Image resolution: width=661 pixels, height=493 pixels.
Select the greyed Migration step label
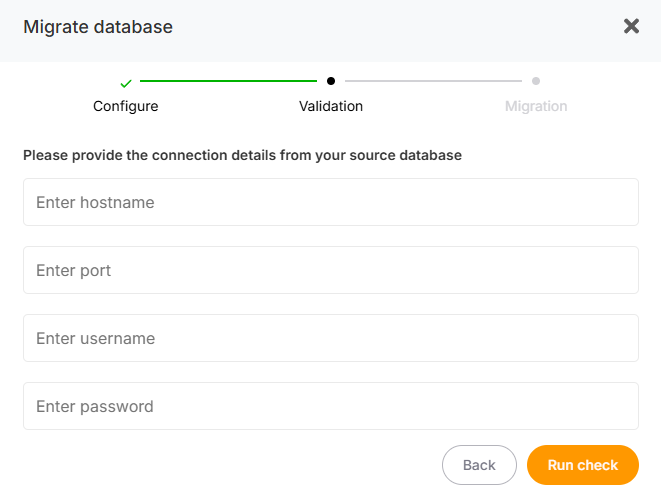pyautogui.click(x=536, y=106)
